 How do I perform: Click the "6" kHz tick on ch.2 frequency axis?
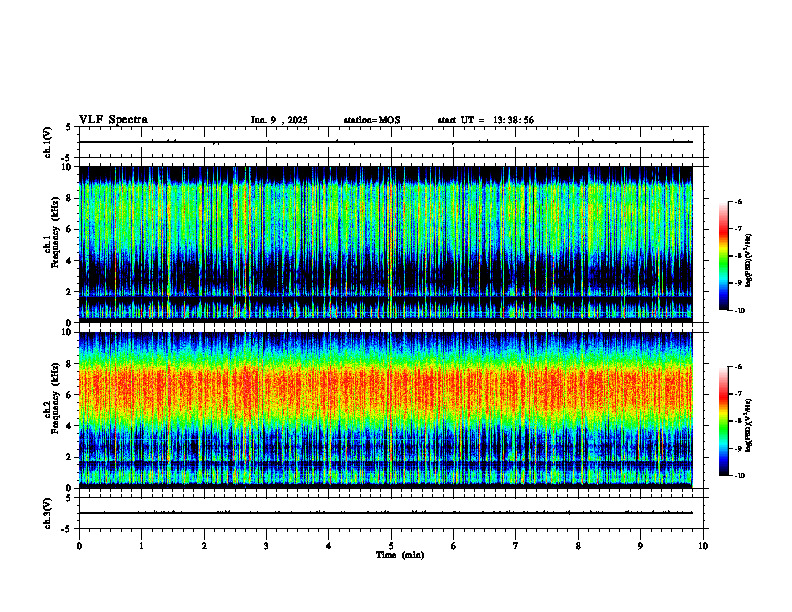(69, 395)
